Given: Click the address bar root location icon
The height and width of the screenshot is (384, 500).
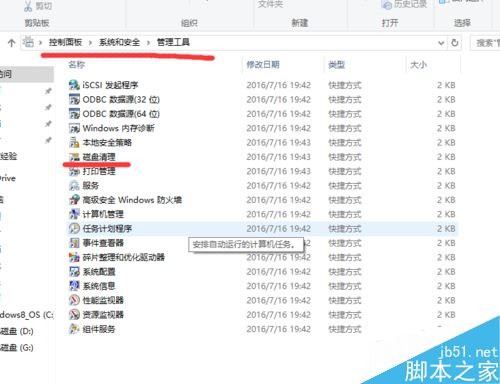Looking at the screenshot, I should click(x=28, y=42).
